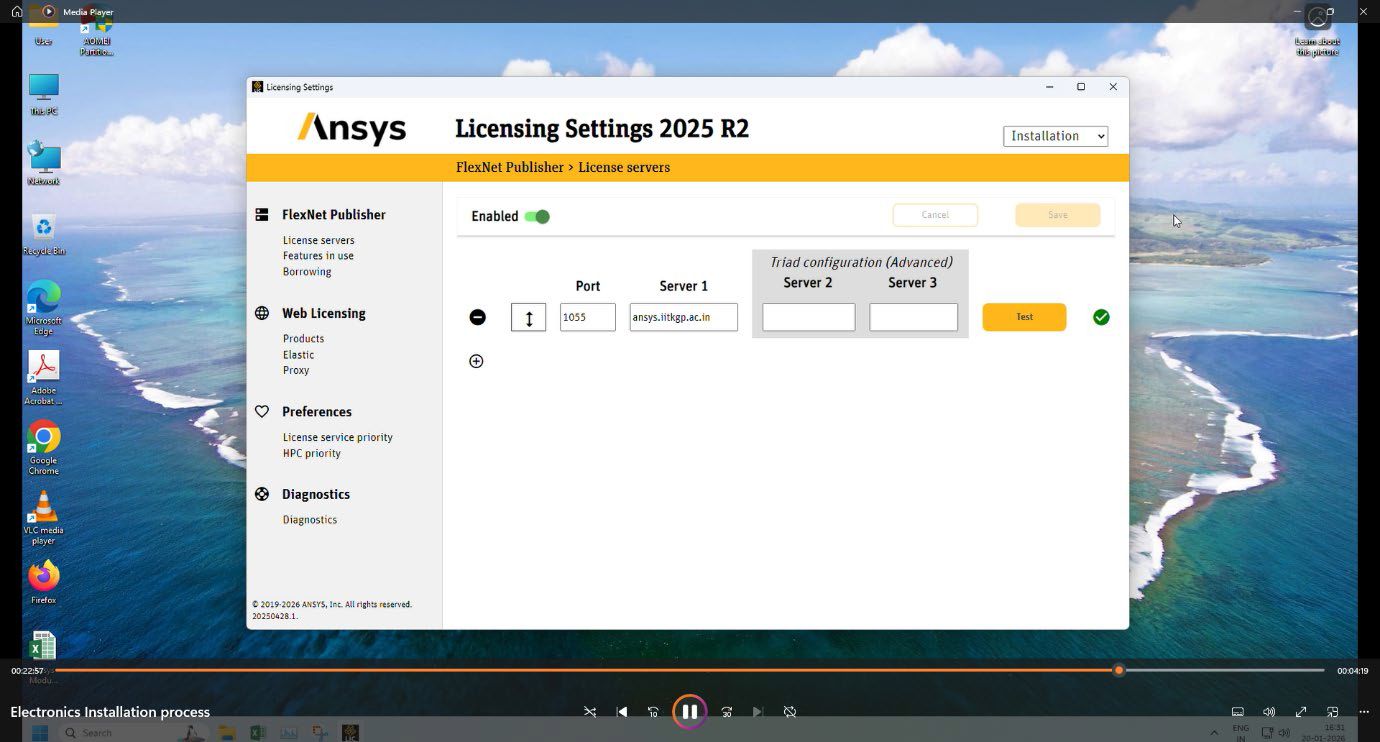Click the Port input field
Screen dimensions: 1380x742
tap(587, 317)
